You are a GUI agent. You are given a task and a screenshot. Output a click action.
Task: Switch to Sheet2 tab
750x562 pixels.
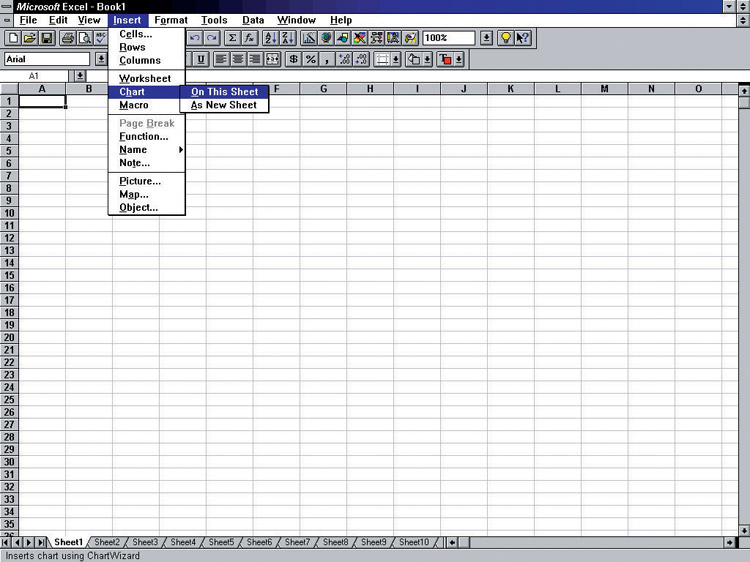coord(107,542)
